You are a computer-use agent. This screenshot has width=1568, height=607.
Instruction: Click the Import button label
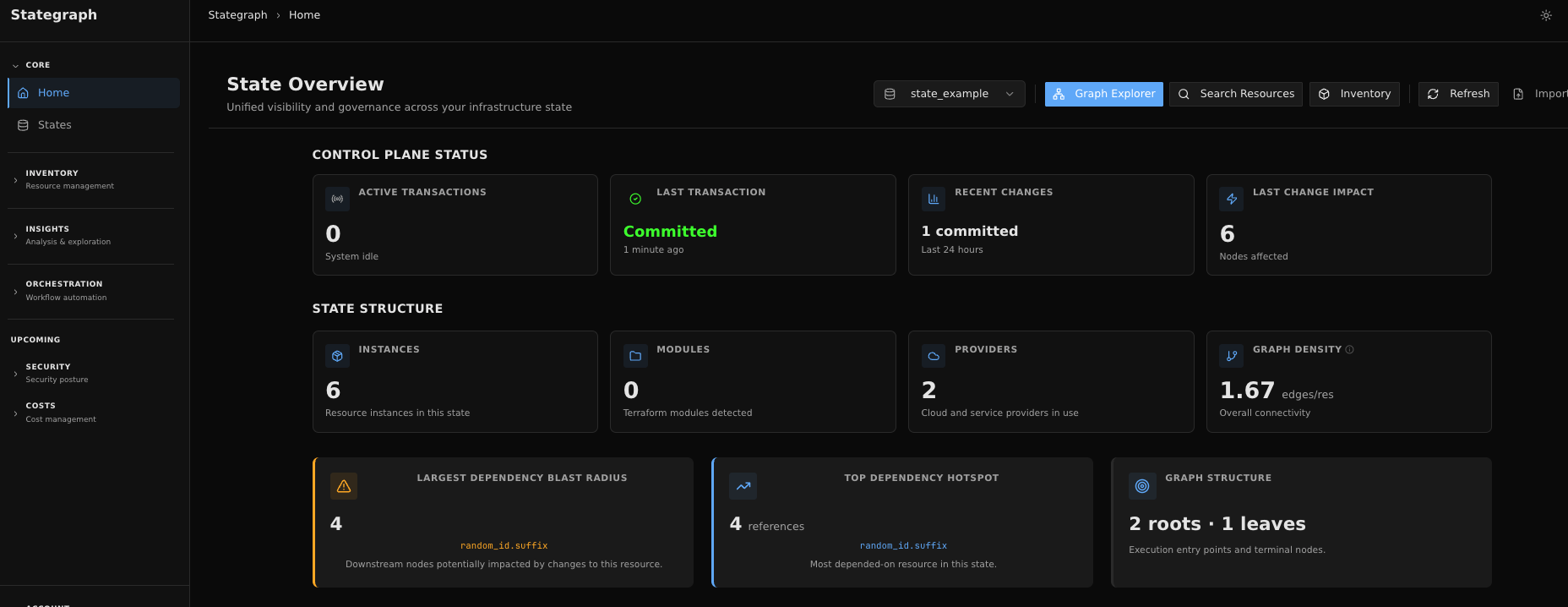point(1551,94)
